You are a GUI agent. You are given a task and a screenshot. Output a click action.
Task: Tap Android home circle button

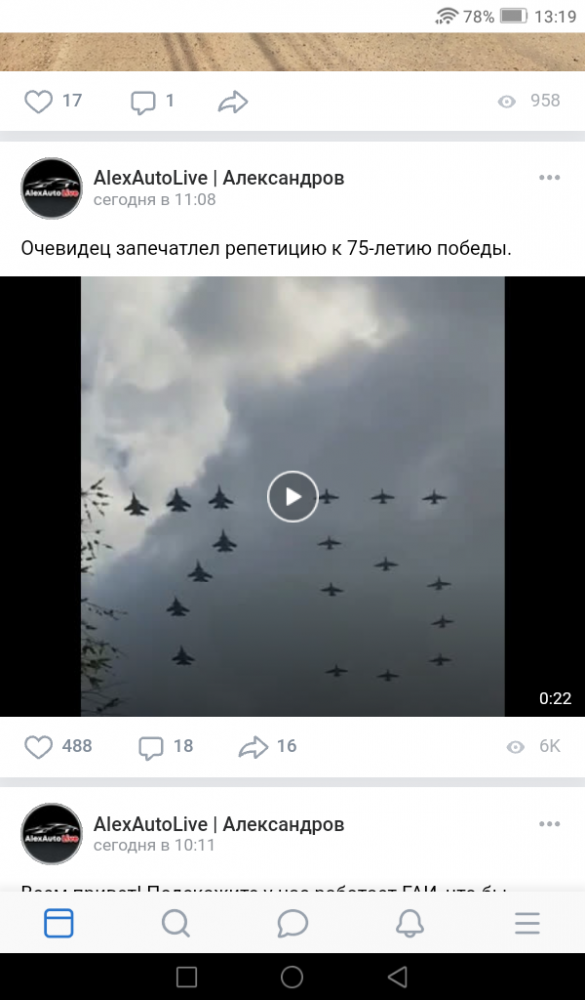[292, 976]
